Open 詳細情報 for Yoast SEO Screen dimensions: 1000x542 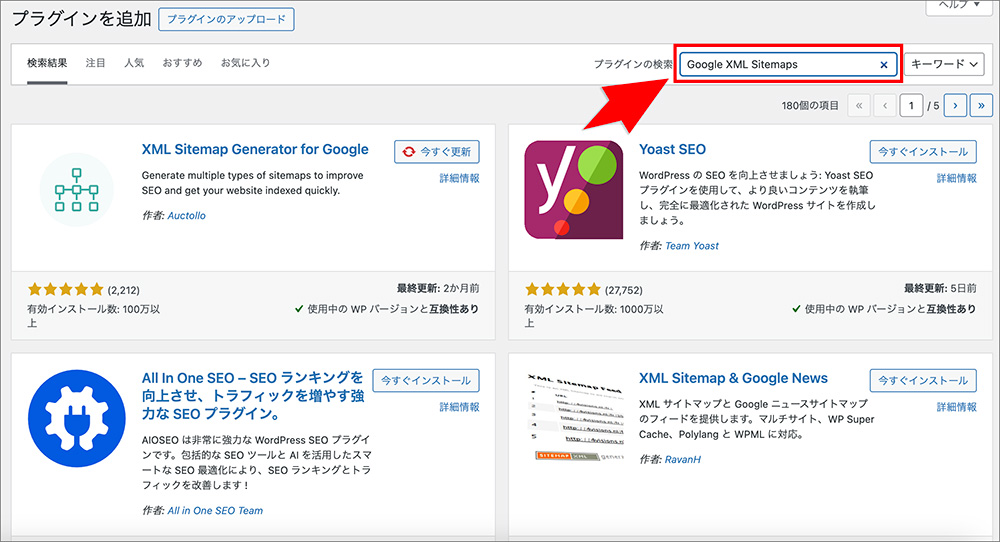click(x=957, y=179)
